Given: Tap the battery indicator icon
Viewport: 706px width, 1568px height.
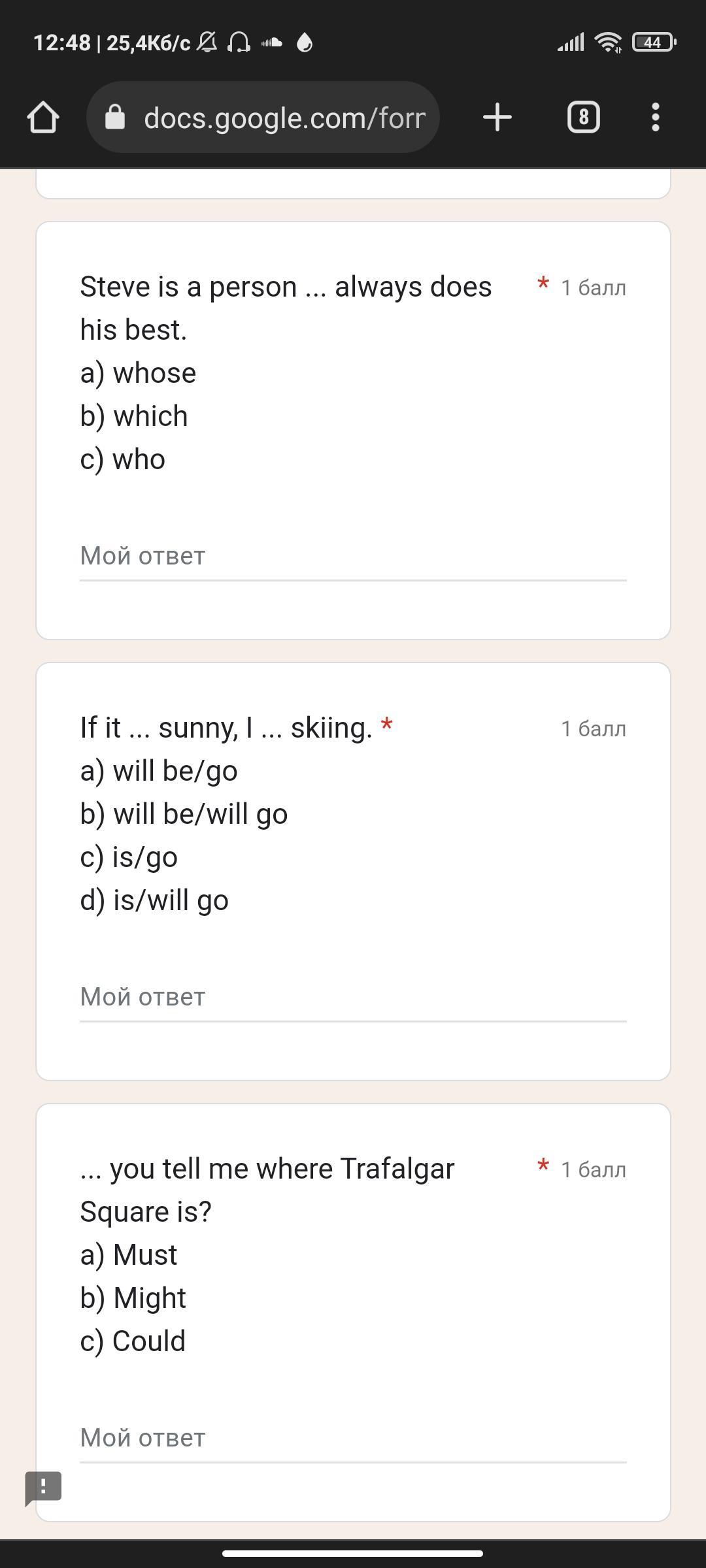Looking at the screenshot, I should pos(654,42).
